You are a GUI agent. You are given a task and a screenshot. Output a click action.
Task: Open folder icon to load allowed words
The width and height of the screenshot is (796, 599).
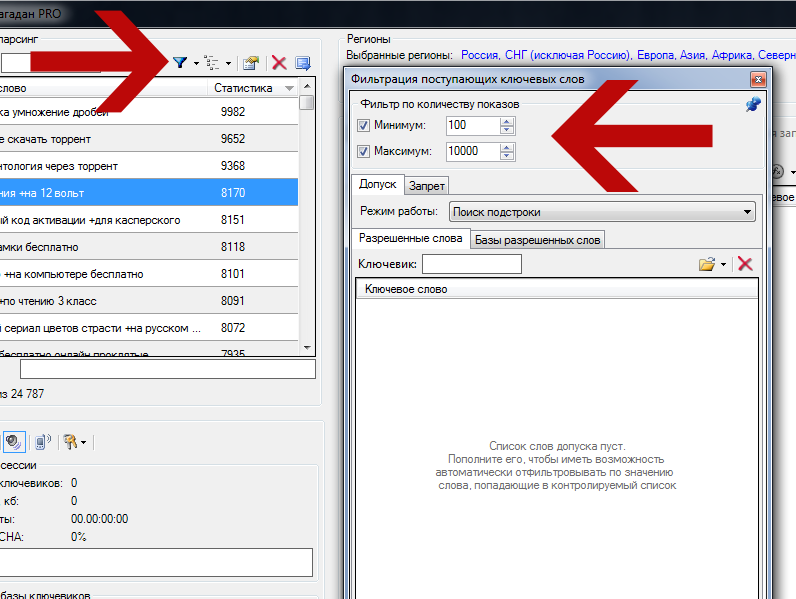point(707,264)
